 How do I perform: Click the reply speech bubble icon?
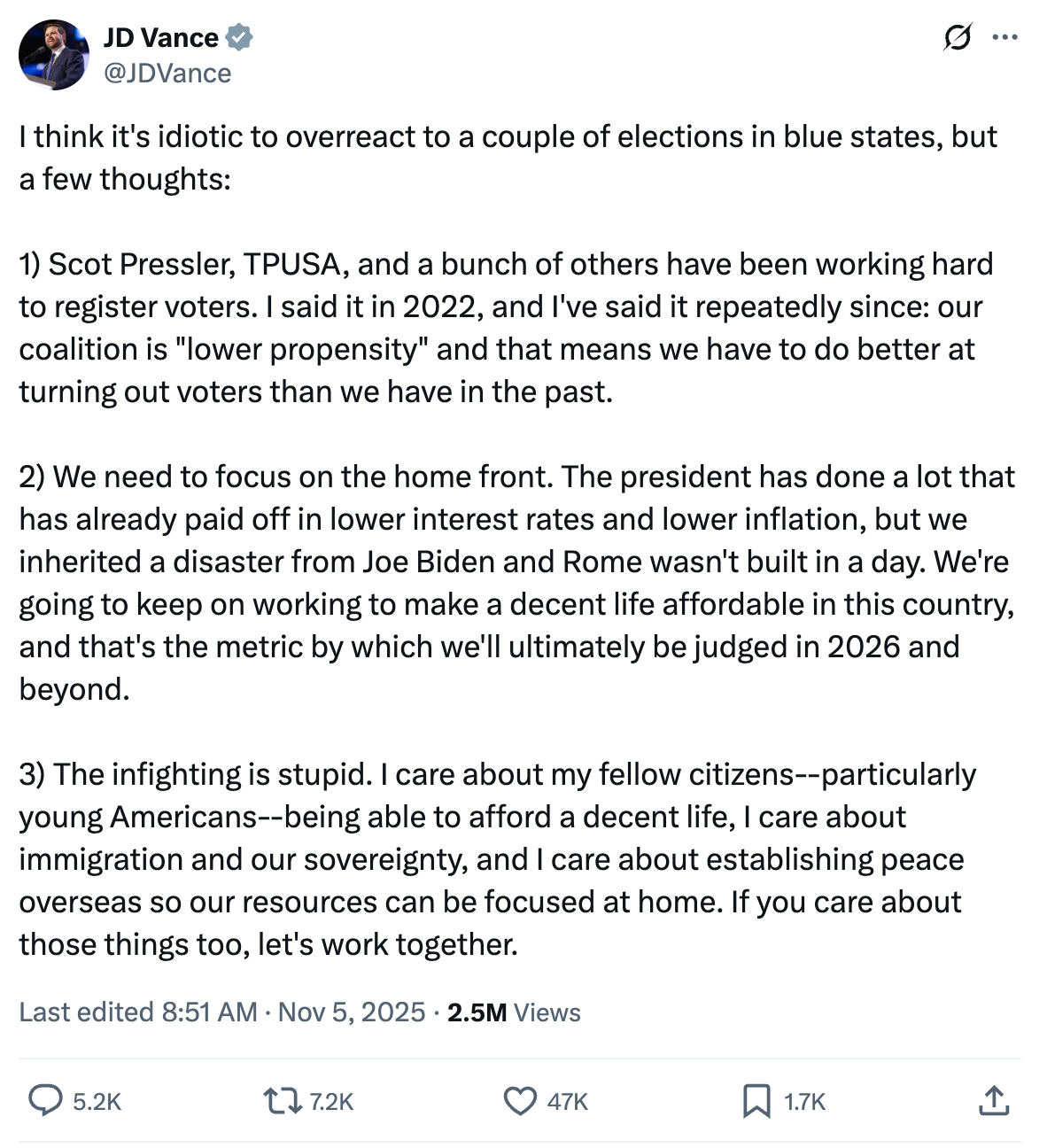click(x=45, y=1100)
